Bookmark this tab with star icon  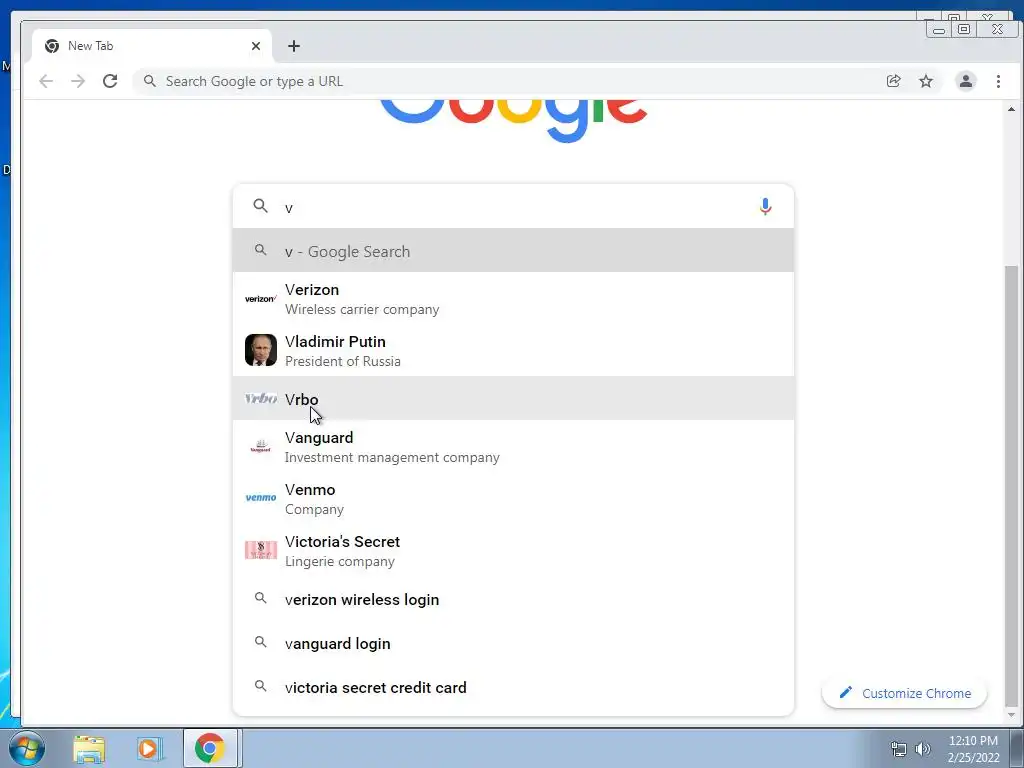[926, 81]
